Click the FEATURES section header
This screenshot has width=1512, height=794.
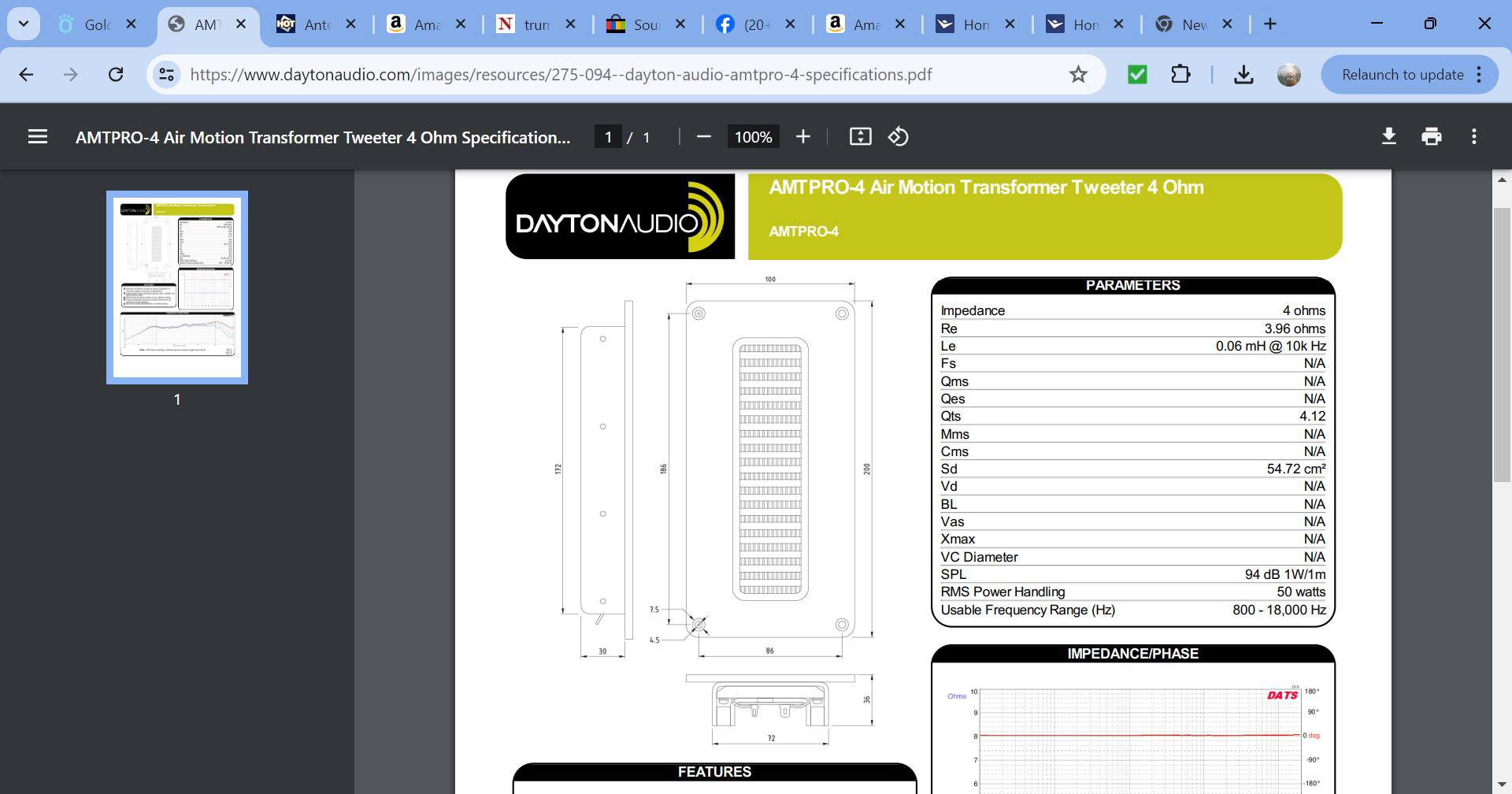(714, 772)
